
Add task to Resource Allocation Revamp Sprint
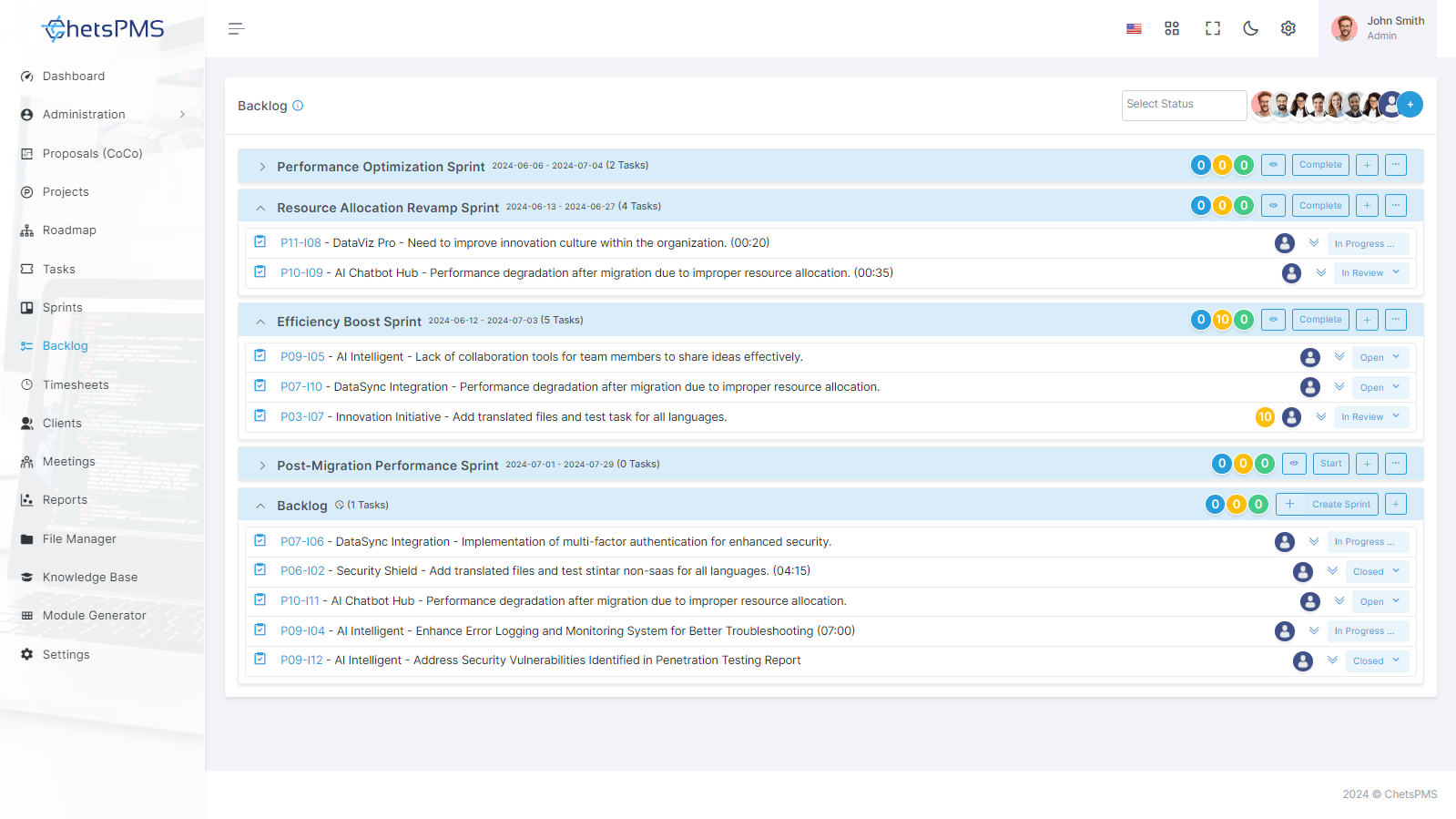1367,206
